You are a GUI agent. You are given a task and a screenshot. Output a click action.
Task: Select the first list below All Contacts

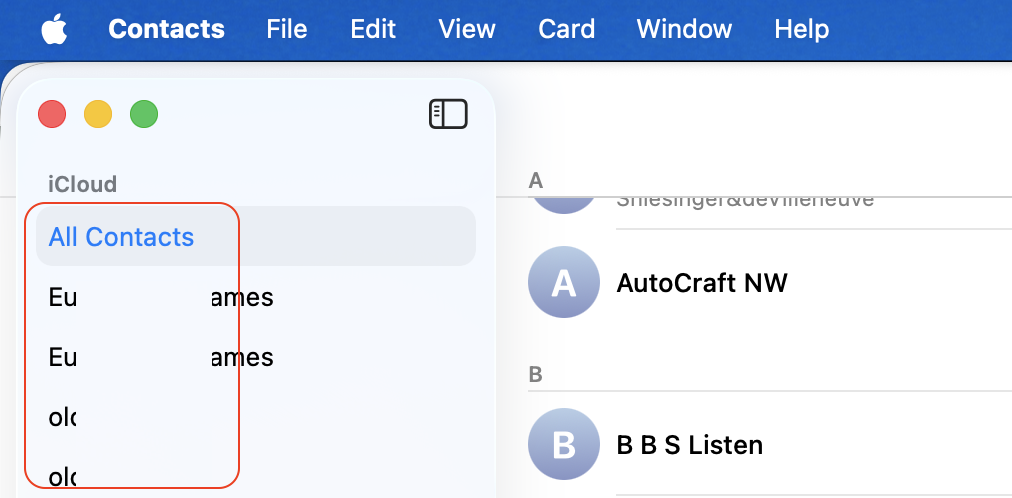[x=160, y=297]
